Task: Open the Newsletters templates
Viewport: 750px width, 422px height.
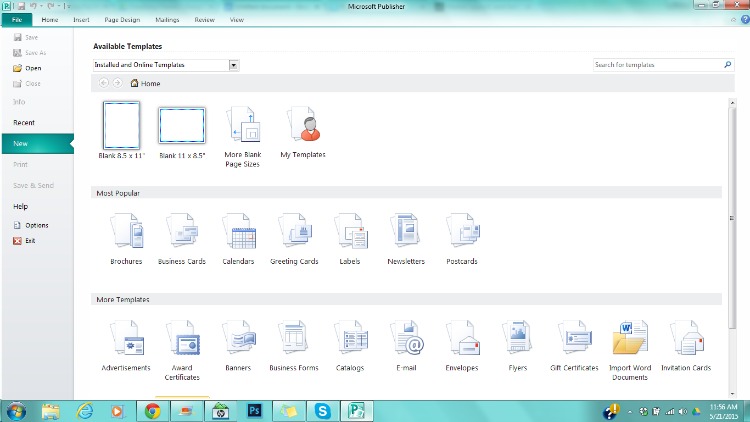Action: click(x=406, y=239)
